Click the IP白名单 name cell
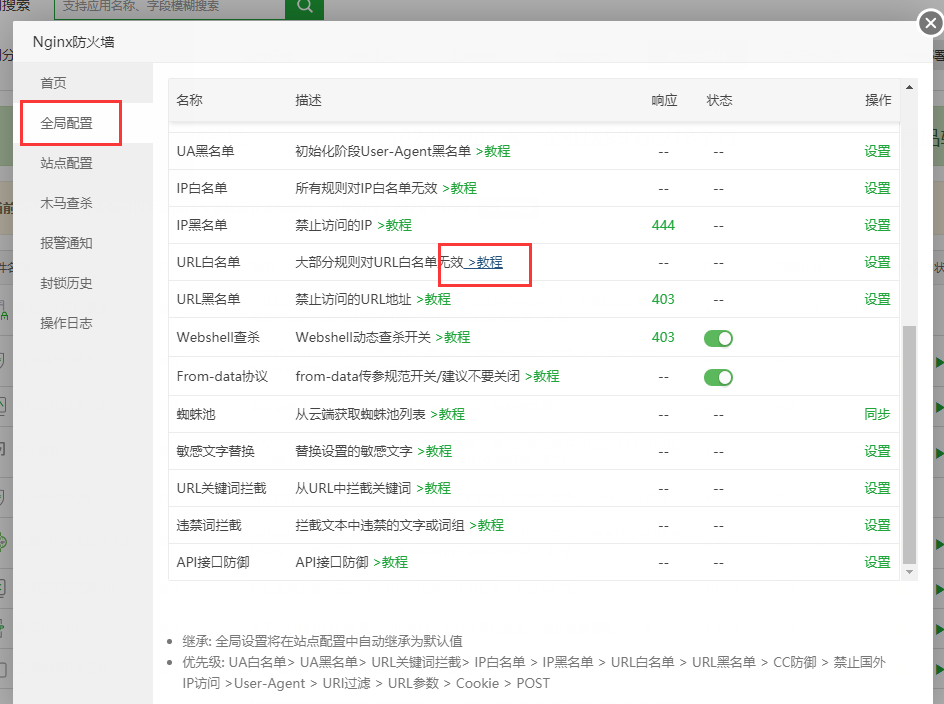Viewport: 944px width, 704px height. pos(202,188)
